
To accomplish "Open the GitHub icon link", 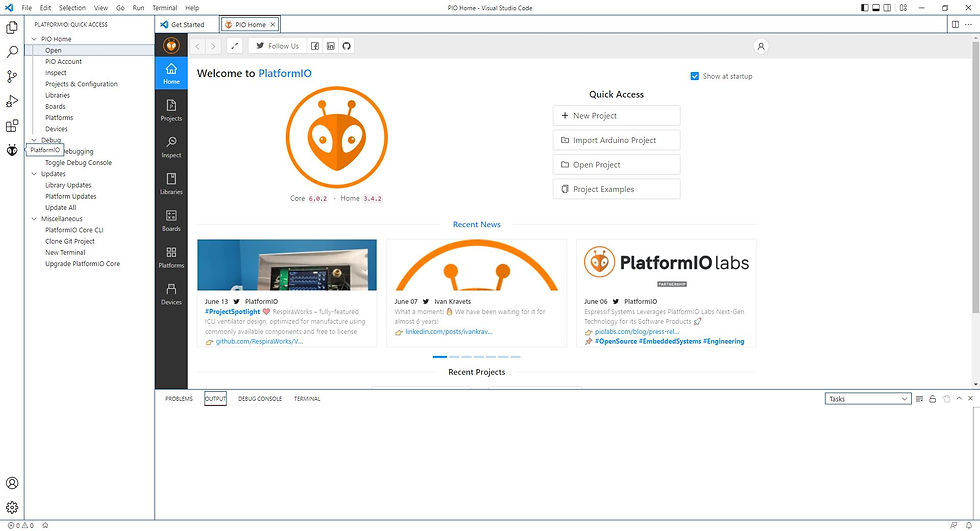I will click(346, 46).
